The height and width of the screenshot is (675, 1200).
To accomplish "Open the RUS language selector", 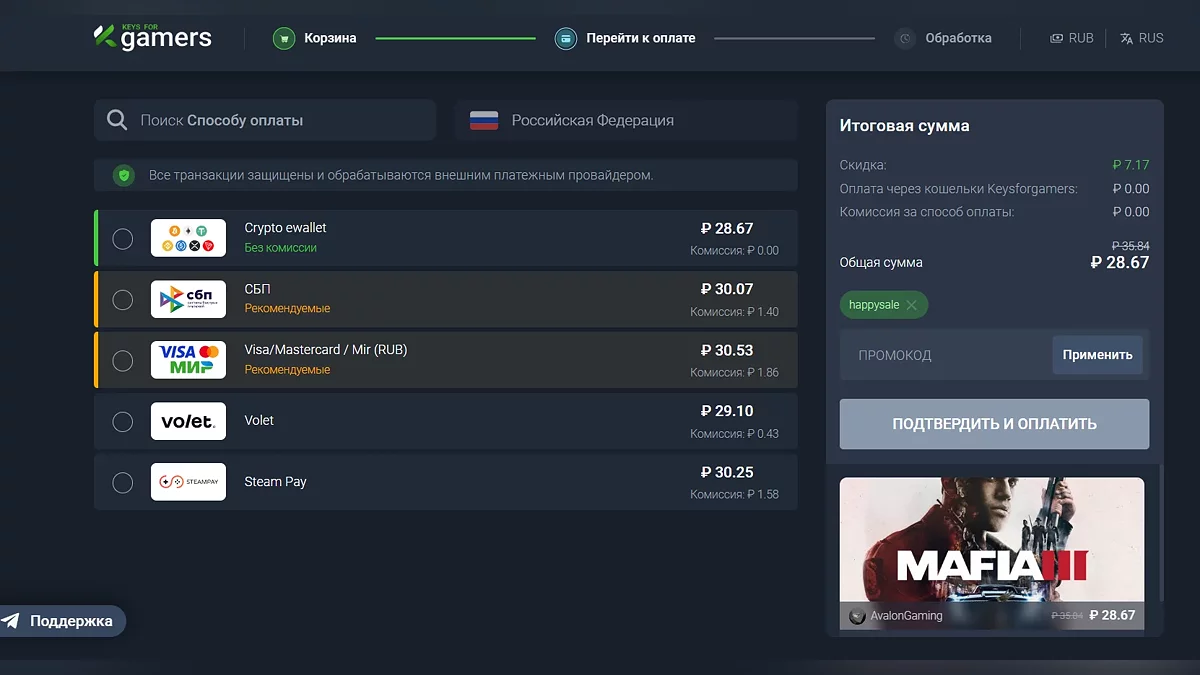I will (x=1142, y=38).
